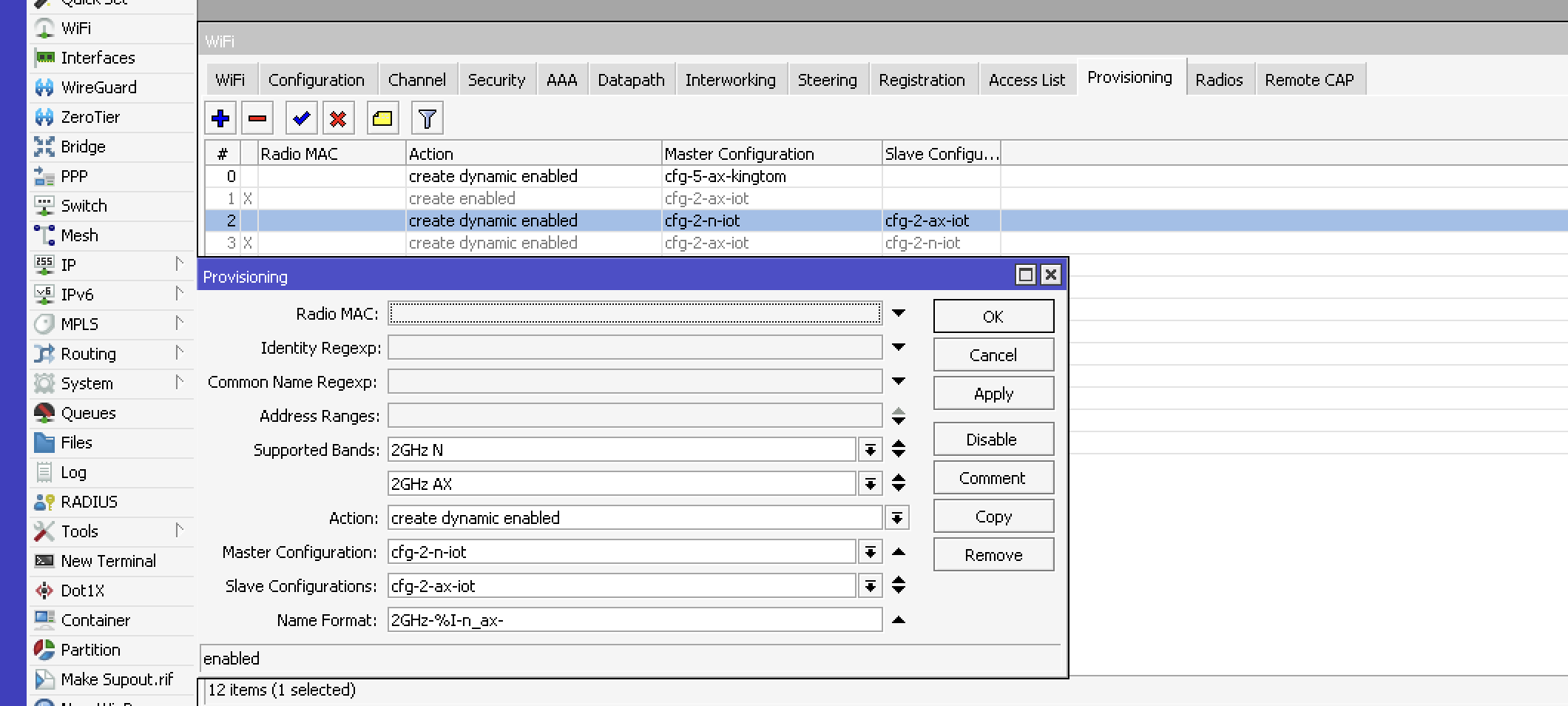
Task: Open Container in the sidebar
Action: 95,620
